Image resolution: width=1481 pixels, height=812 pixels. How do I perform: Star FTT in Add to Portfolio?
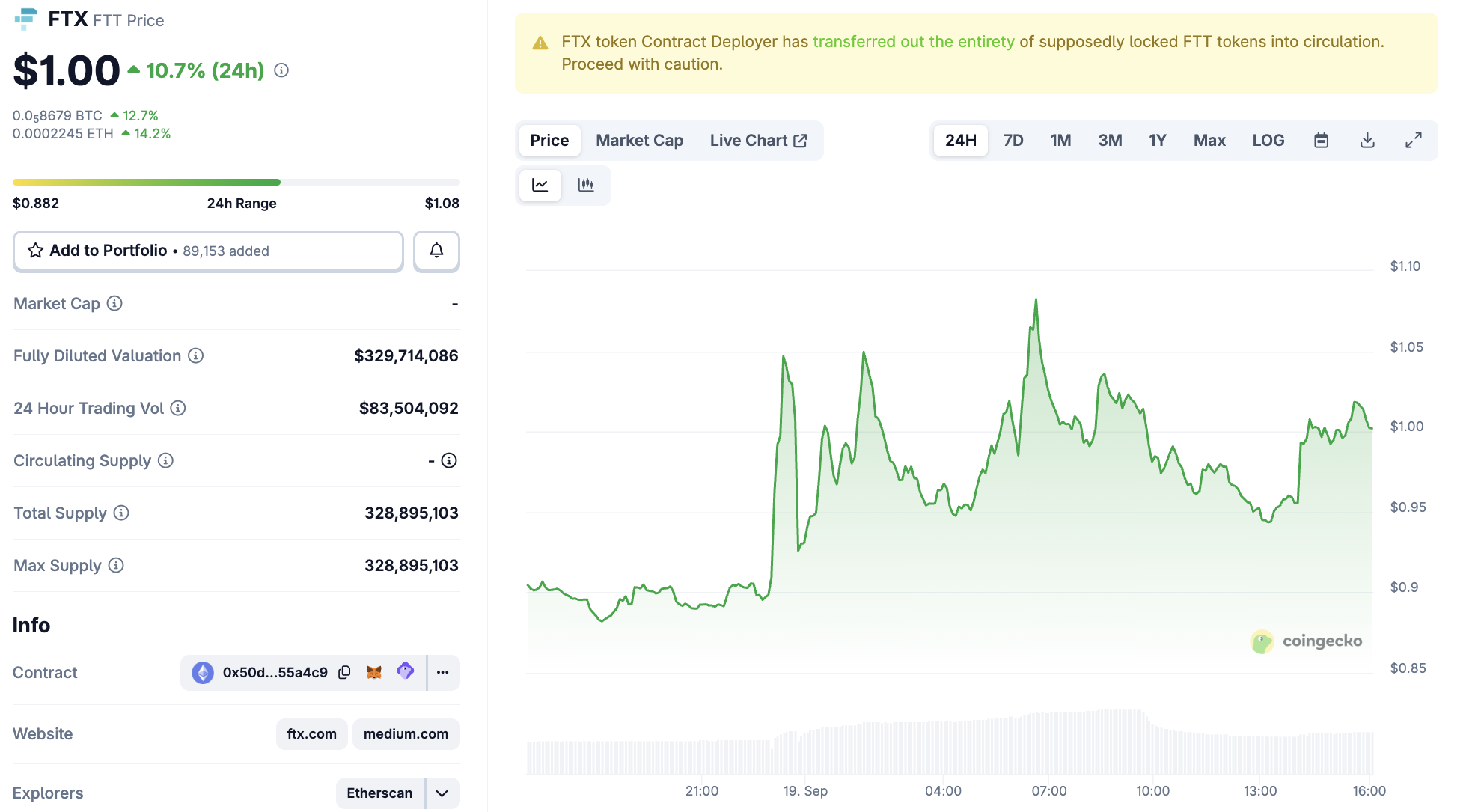tap(35, 251)
